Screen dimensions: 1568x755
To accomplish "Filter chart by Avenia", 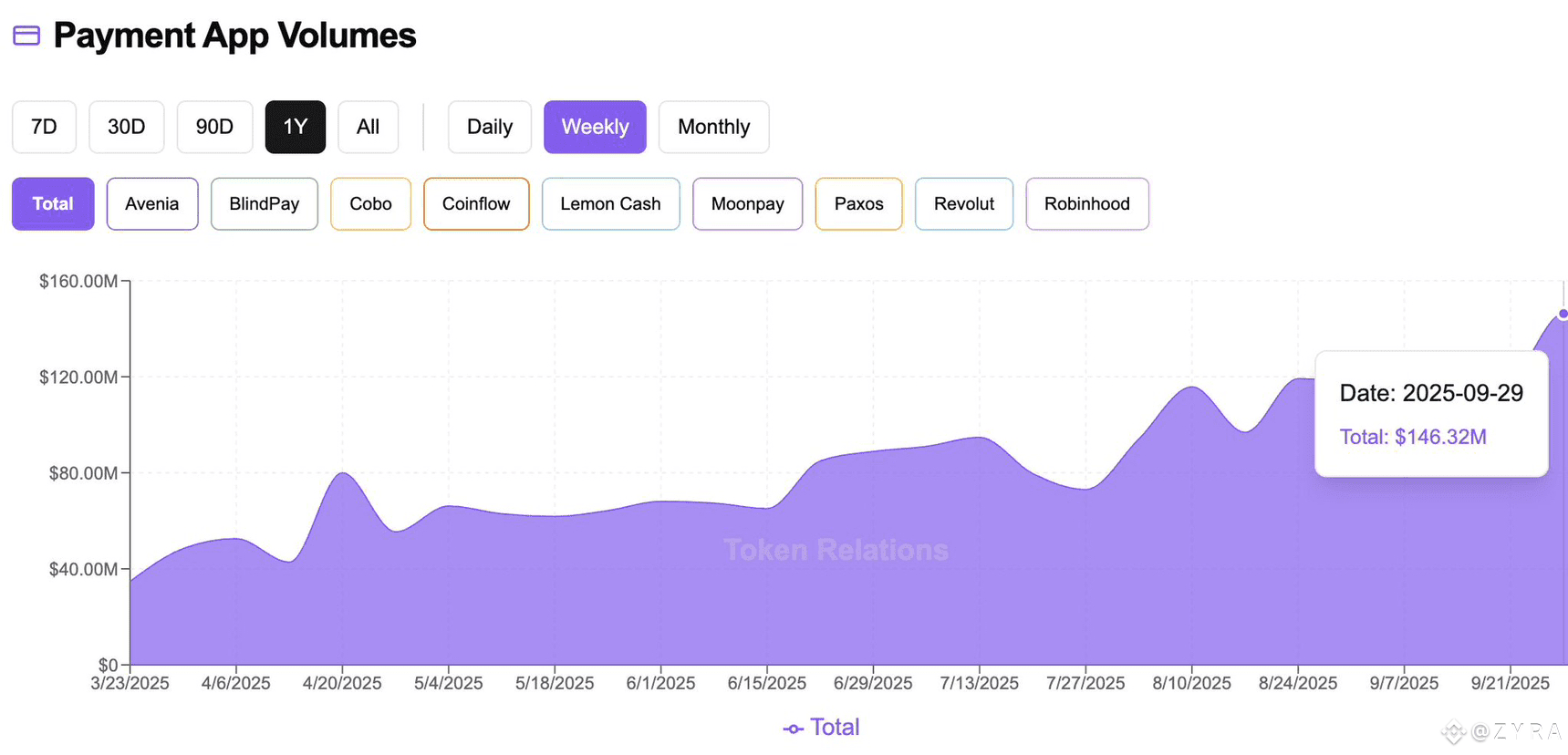I will click(152, 203).
